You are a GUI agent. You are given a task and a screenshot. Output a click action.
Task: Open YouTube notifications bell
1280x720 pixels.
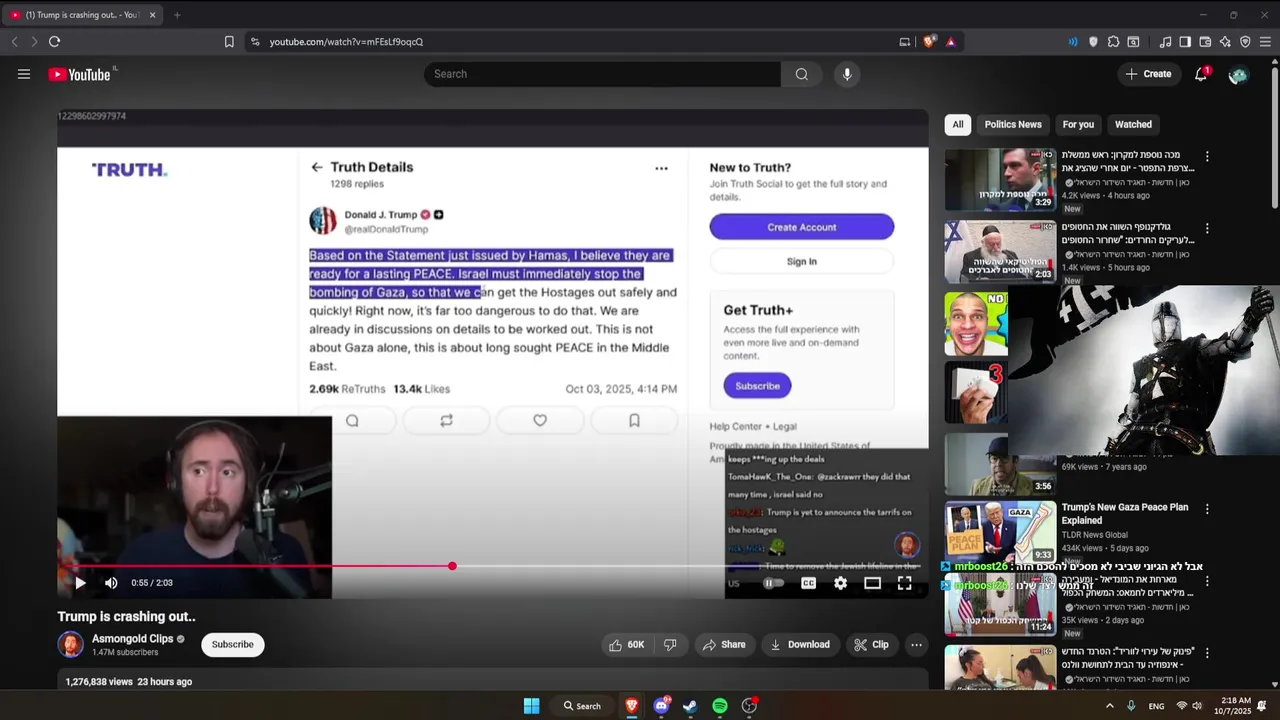pos(1201,74)
